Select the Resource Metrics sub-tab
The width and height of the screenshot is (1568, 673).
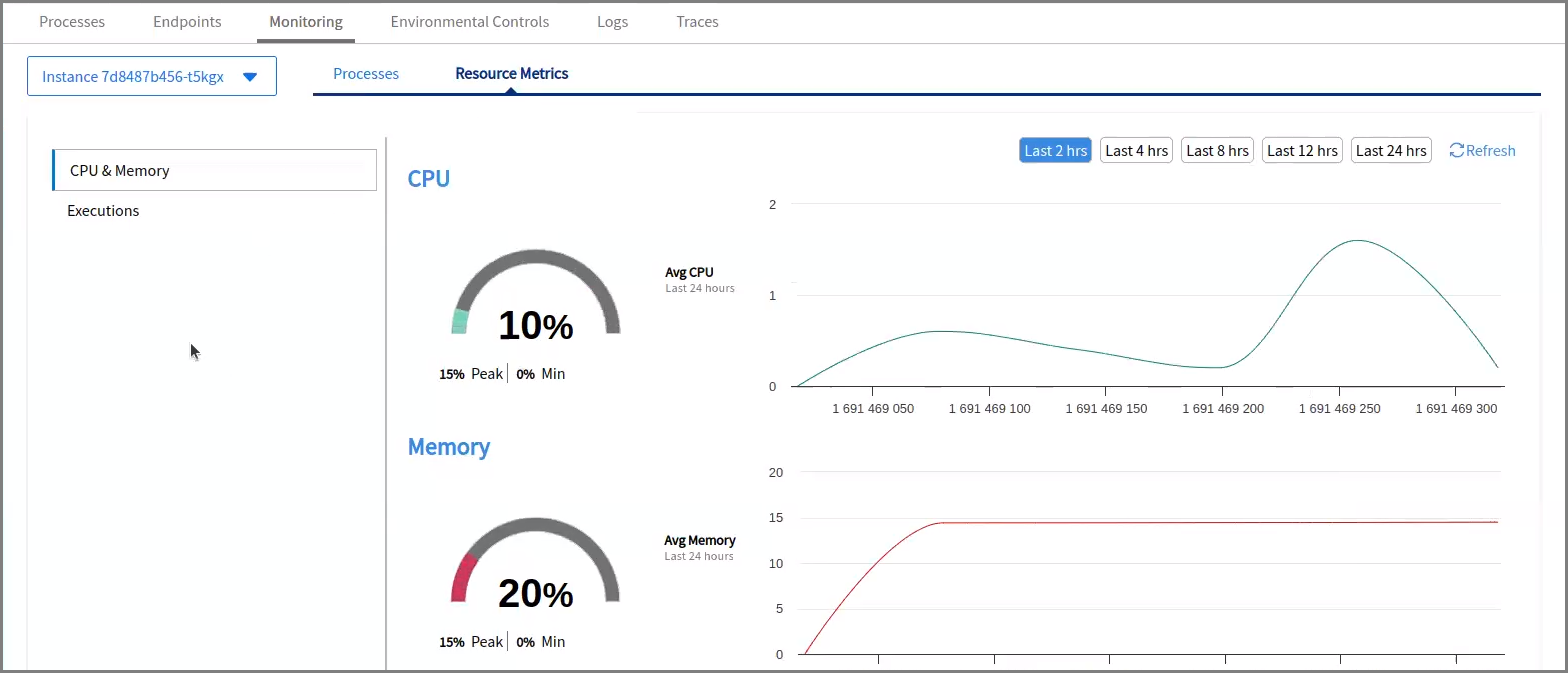tap(511, 74)
